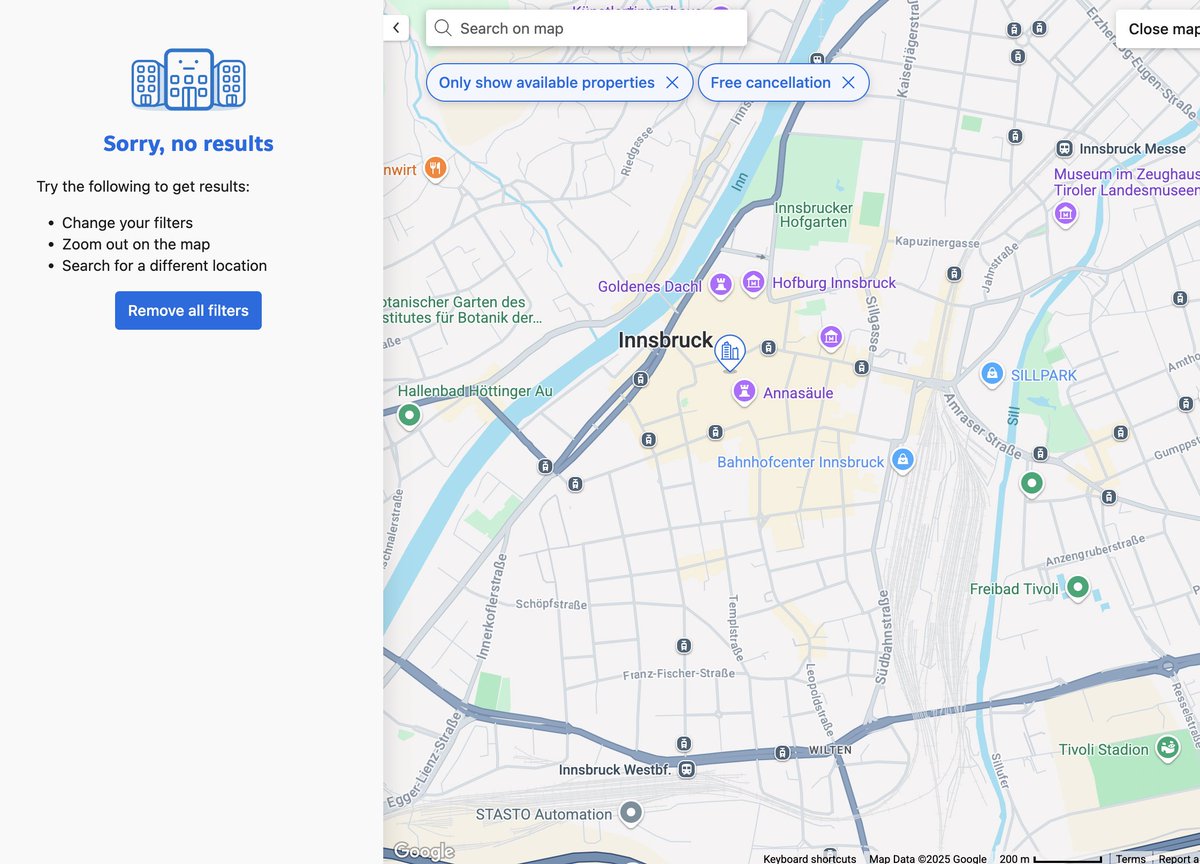This screenshot has width=1200, height=864.
Task: Open the Hofburg Innsbruck museum icon
Action: click(x=753, y=283)
